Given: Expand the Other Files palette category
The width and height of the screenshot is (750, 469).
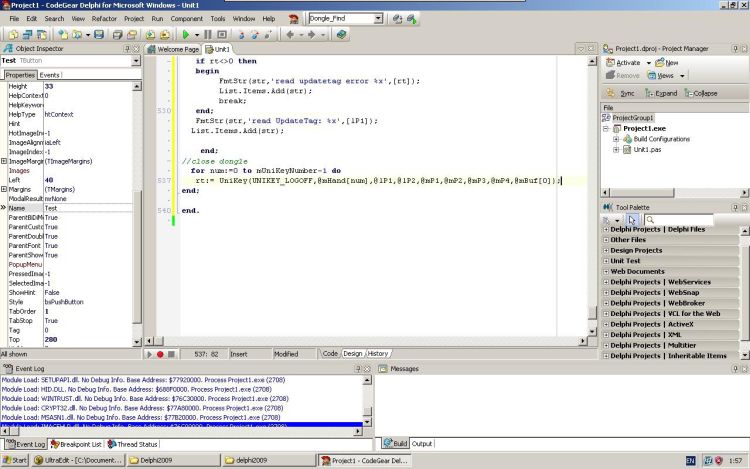Looking at the screenshot, I should tap(606, 240).
